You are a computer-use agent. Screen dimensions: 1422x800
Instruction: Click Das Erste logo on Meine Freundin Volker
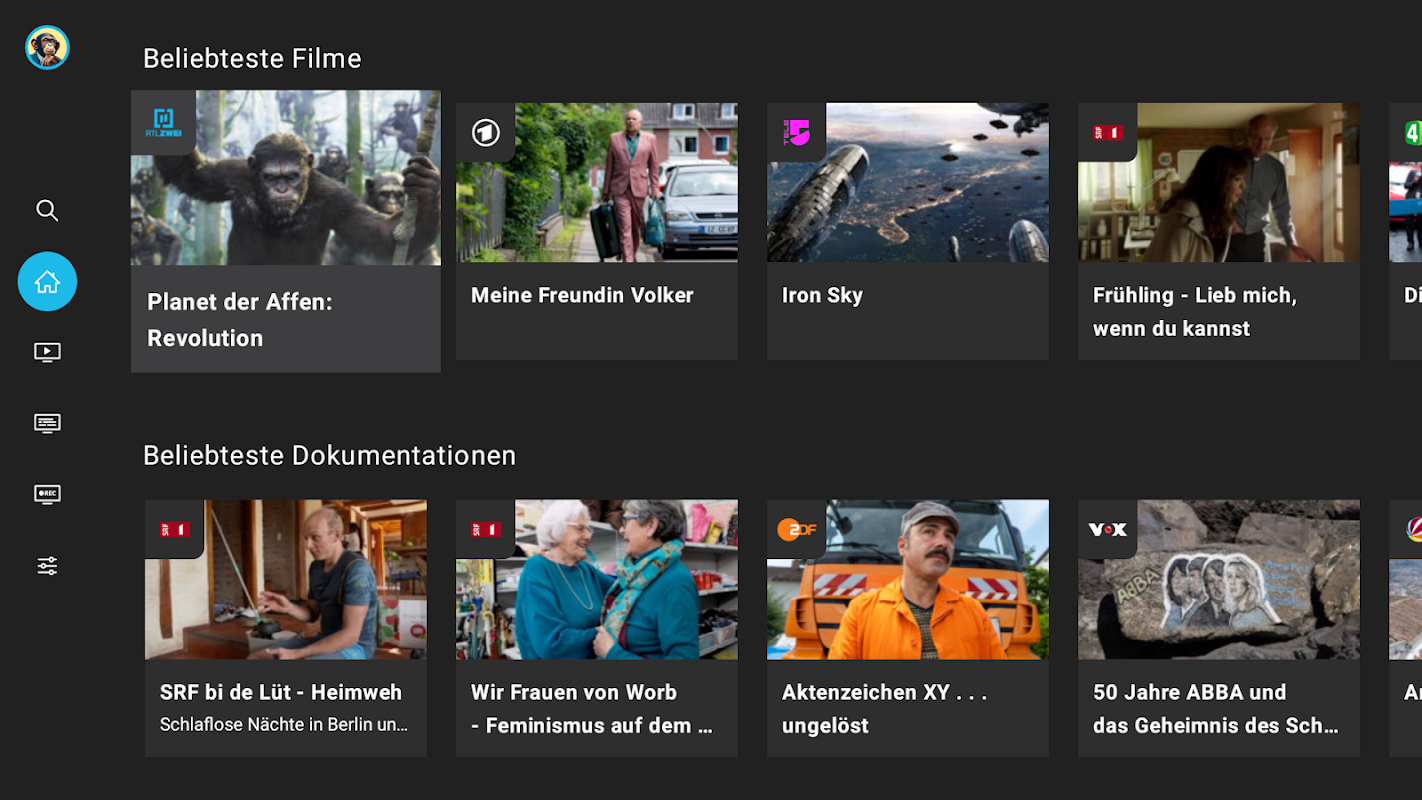click(x=486, y=132)
